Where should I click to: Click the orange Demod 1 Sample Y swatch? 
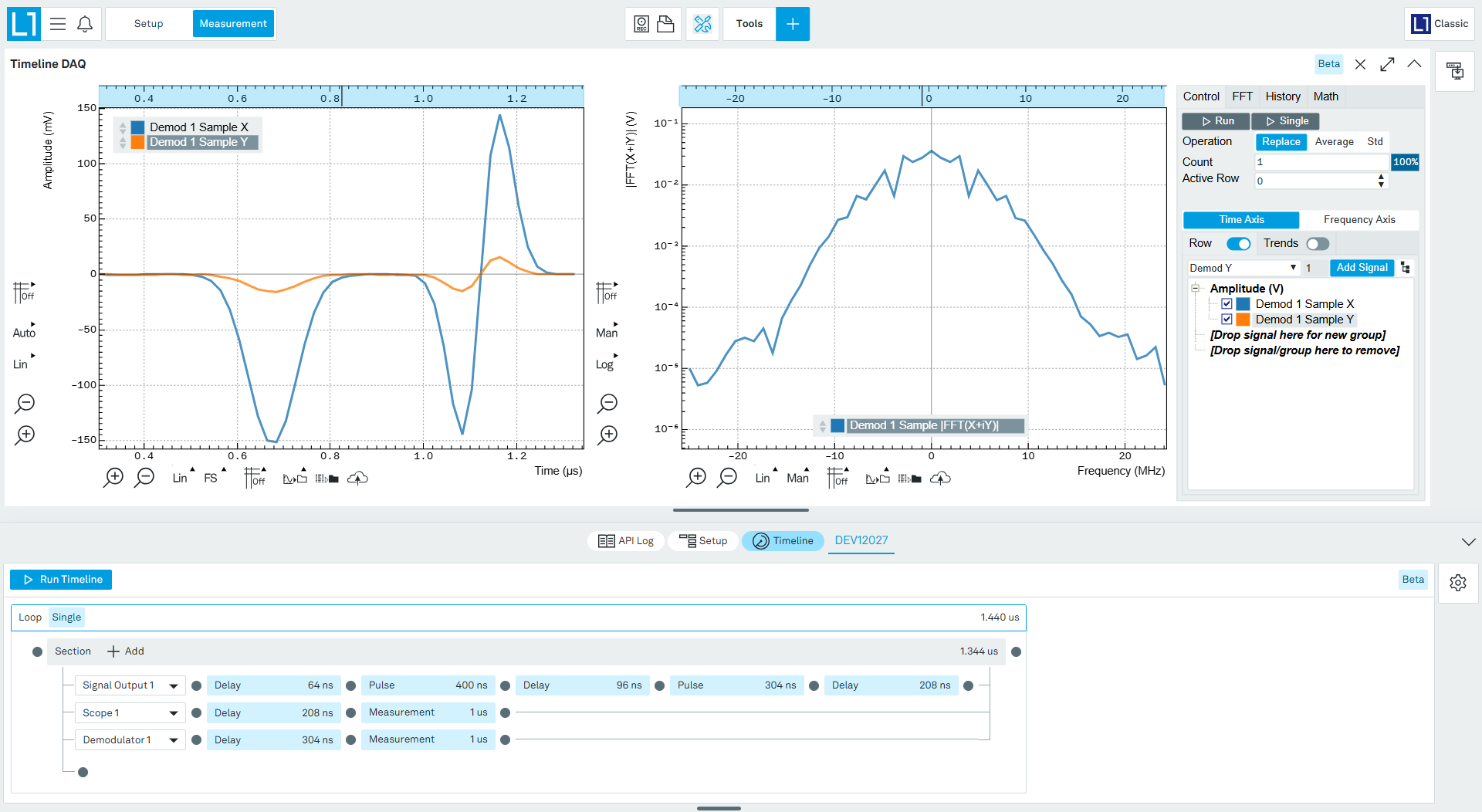click(x=1243, y=320)
